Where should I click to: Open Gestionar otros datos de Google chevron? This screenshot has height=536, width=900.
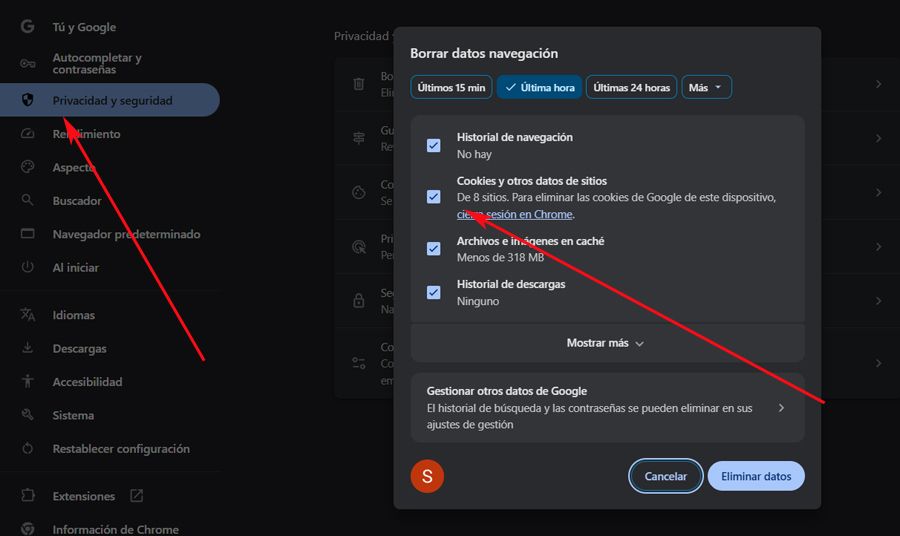click(781, 407)
